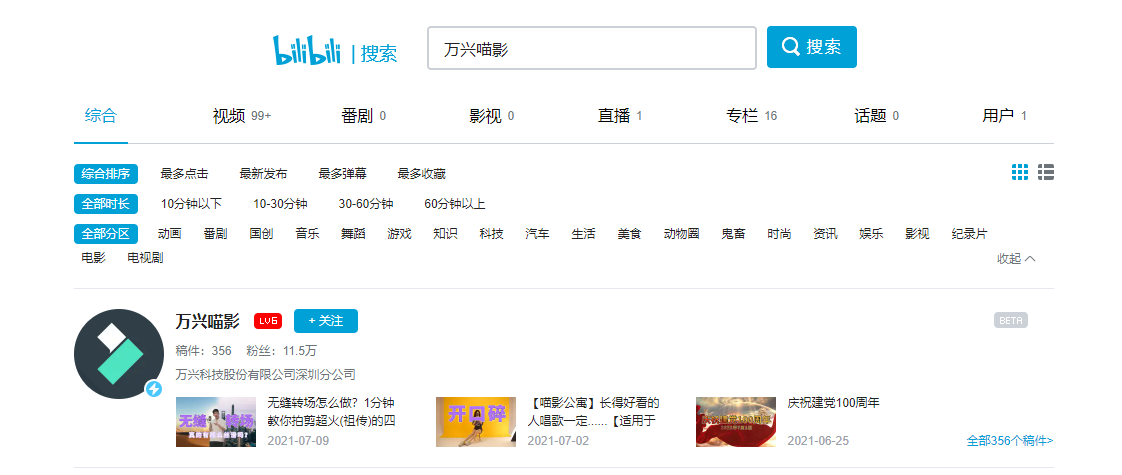This screenshot has height=475, width=1122.
Task: Switch to the 话题 tab
Action: [x=877, y=116]
